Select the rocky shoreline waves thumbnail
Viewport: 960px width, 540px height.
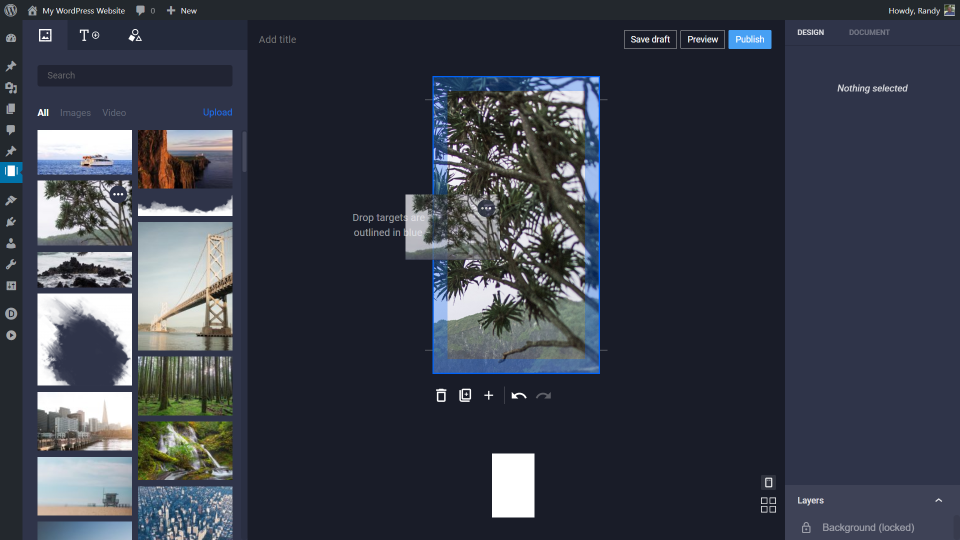point(84,269)
